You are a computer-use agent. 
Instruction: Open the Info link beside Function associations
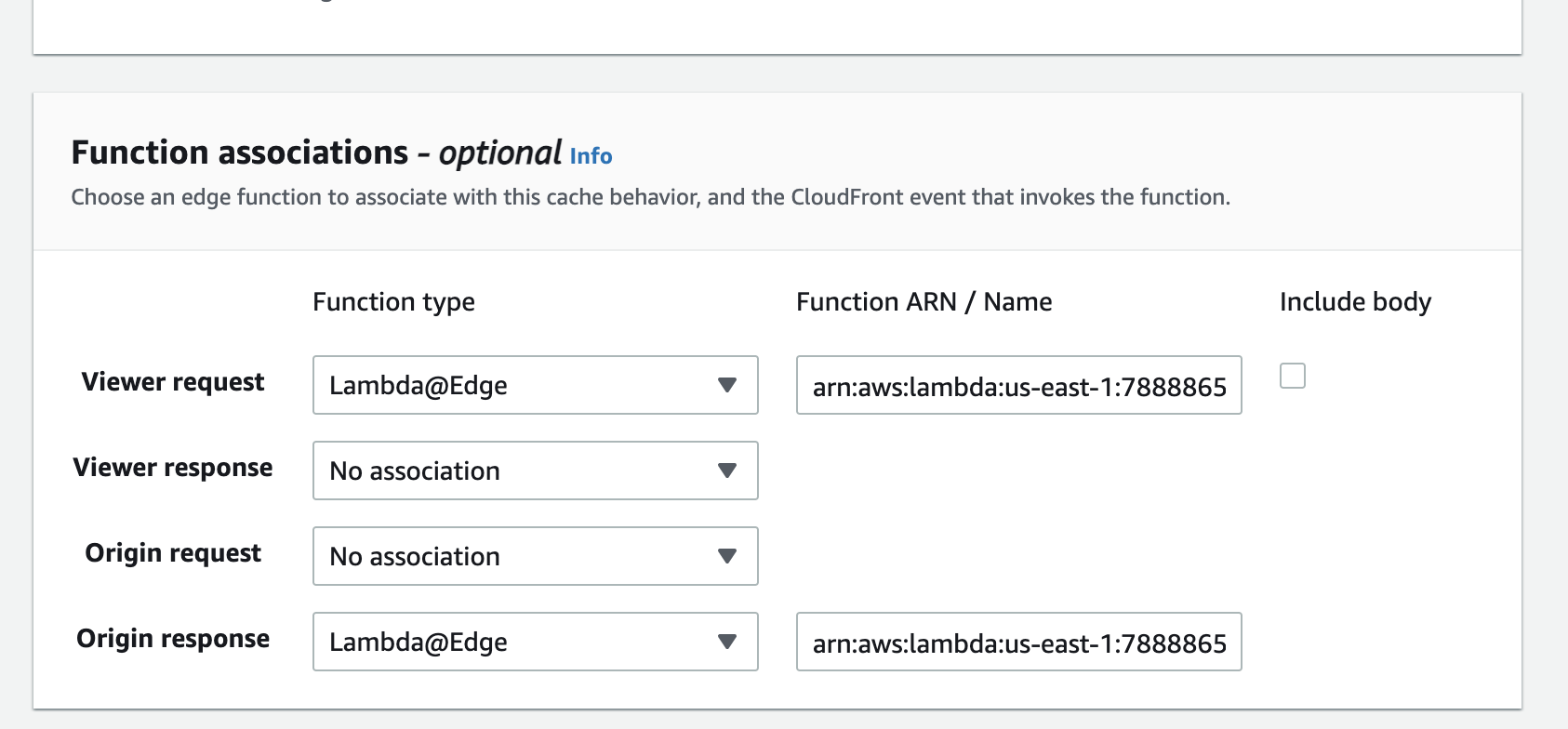tap(591, 156)
